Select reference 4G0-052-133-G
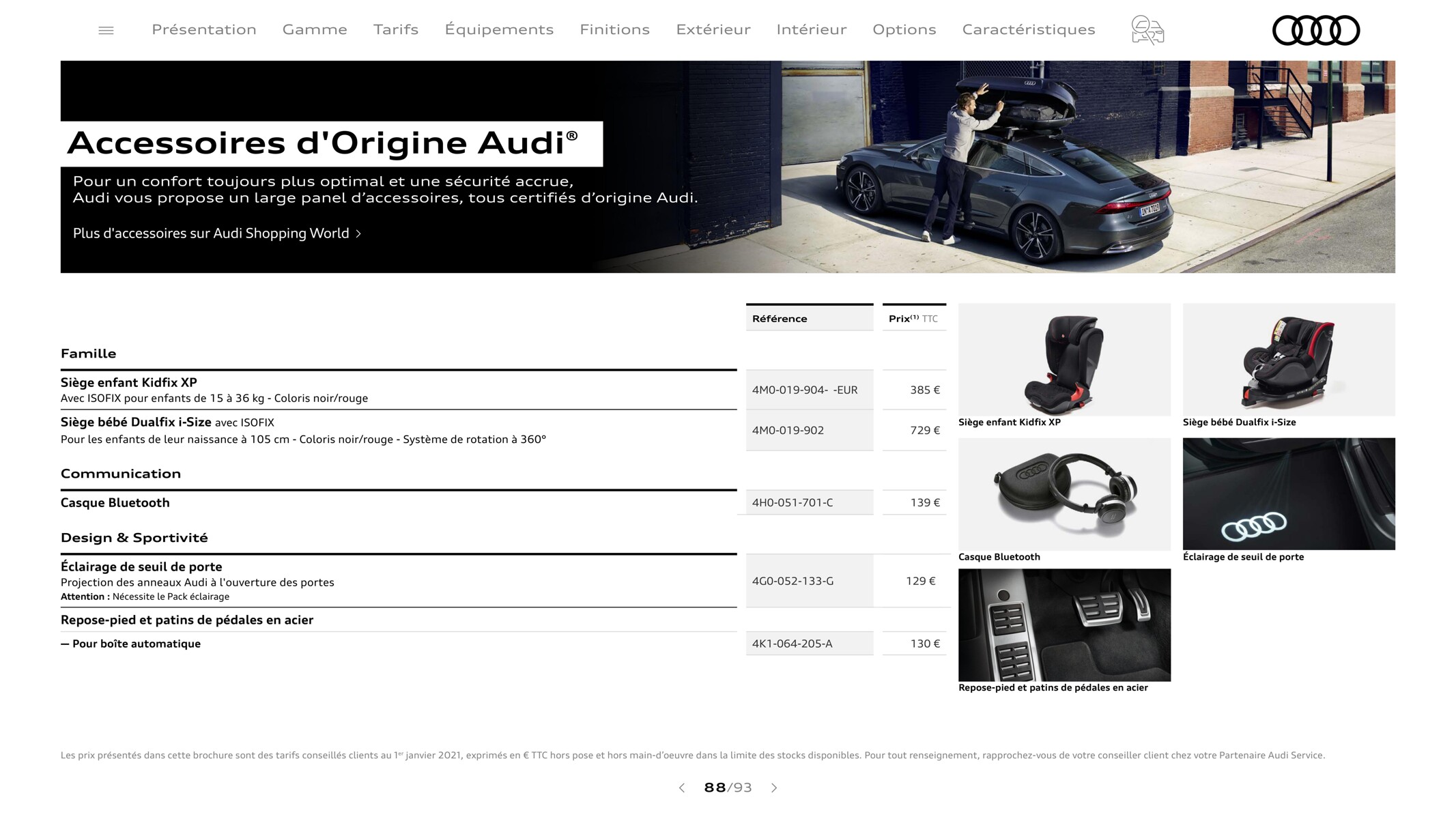1456x819 pixels. tap(793, 581)
